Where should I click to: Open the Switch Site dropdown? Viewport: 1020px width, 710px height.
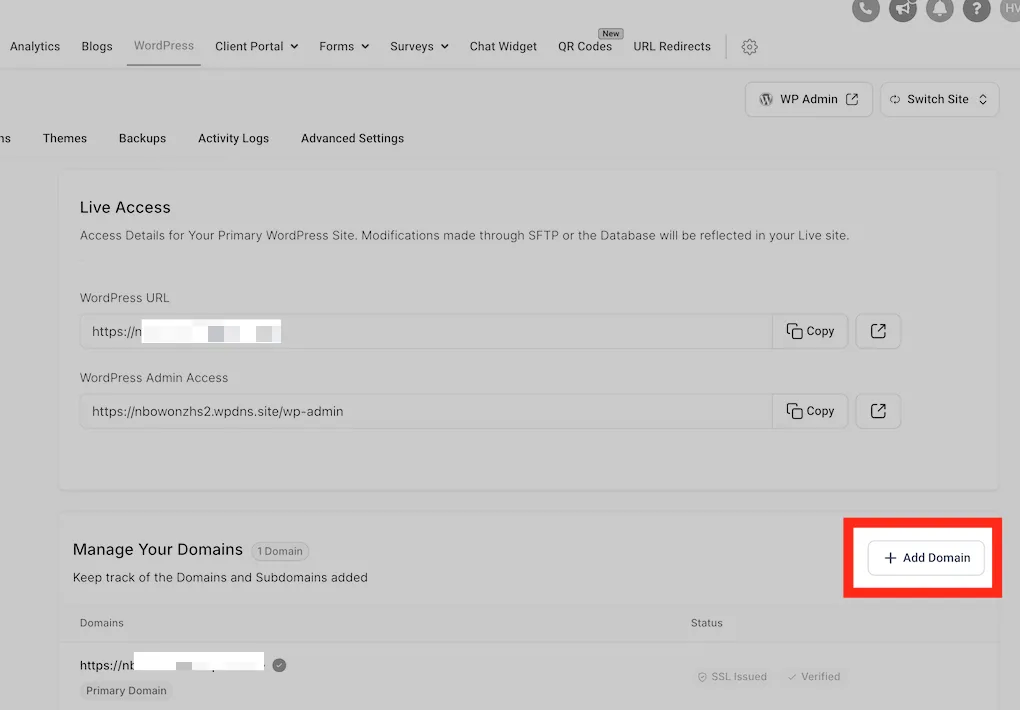point(939,100)
